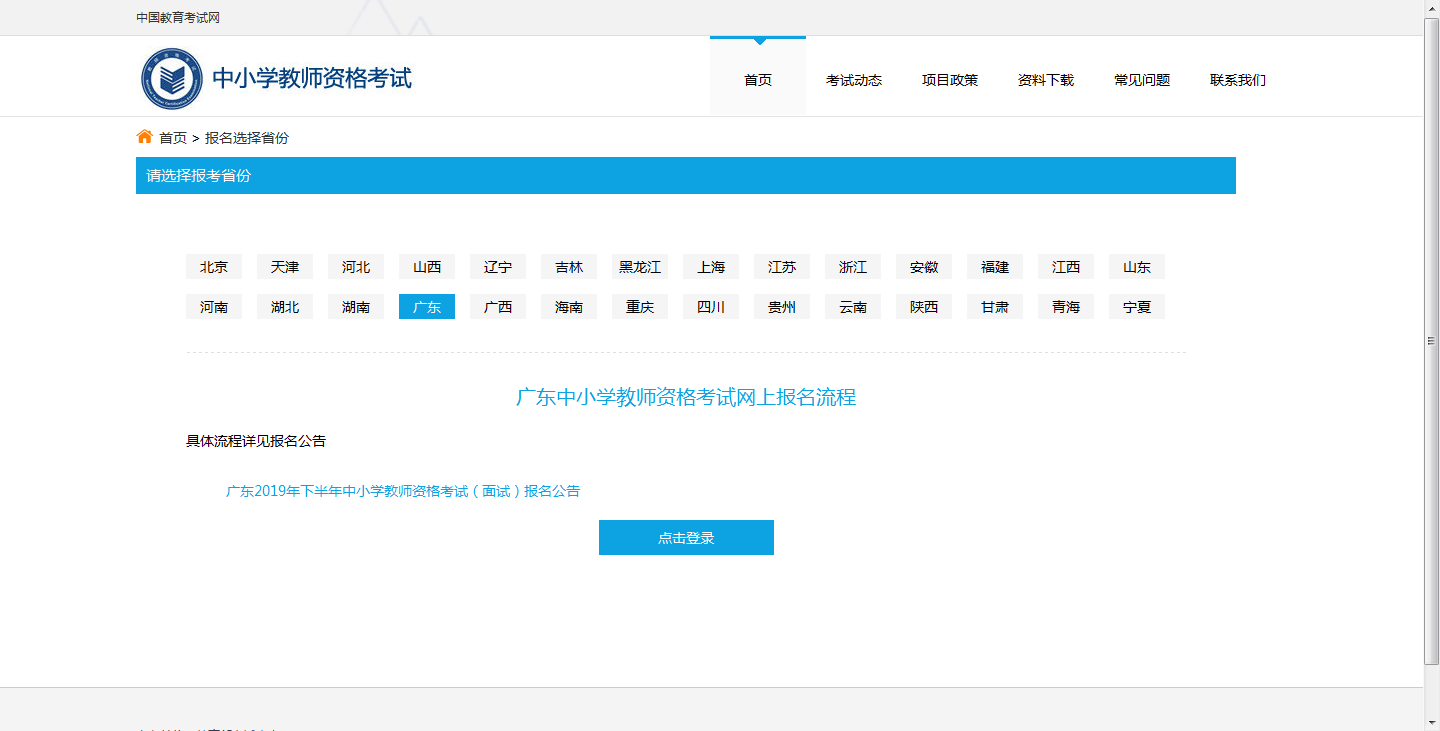This screenshot has width=1440, height=731.
Task: Click the highlighted 广东 province button
Action: pyautogui.click(x=427, y=307)
